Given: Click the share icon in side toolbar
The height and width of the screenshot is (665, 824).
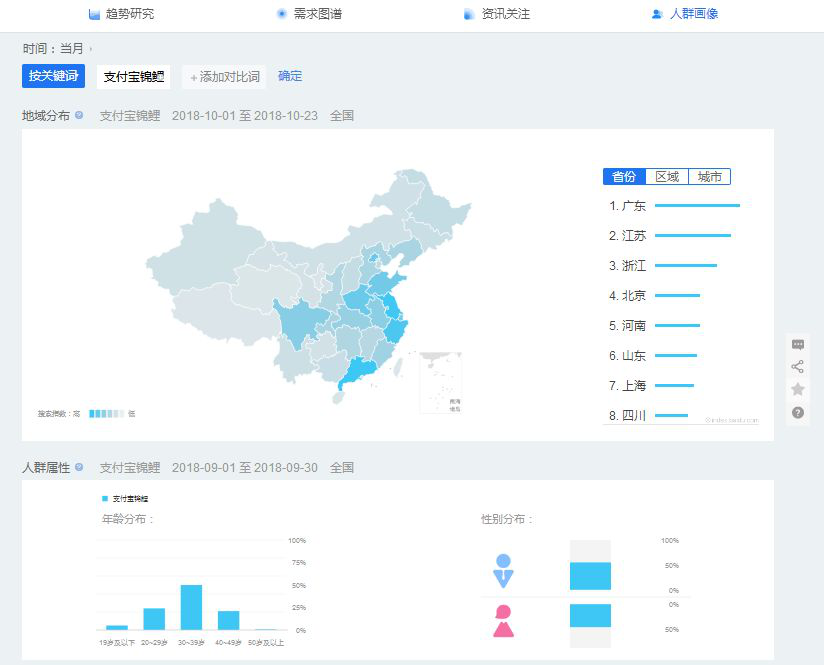Looking at the screenshot, I should (x=798, y=366).
